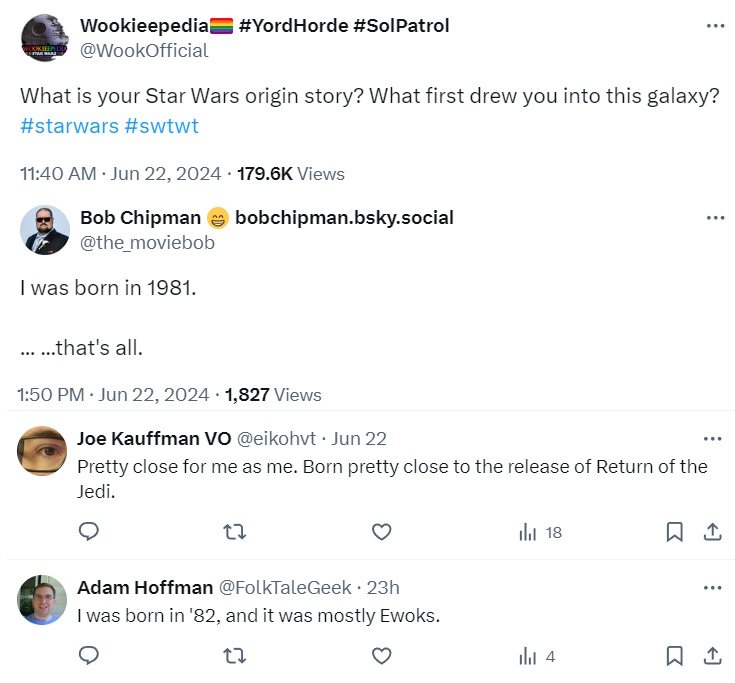The width and height of the screenshot is (735, 683).
Task: Reply to Joe Kauffman's tweet
Action: 89,532
